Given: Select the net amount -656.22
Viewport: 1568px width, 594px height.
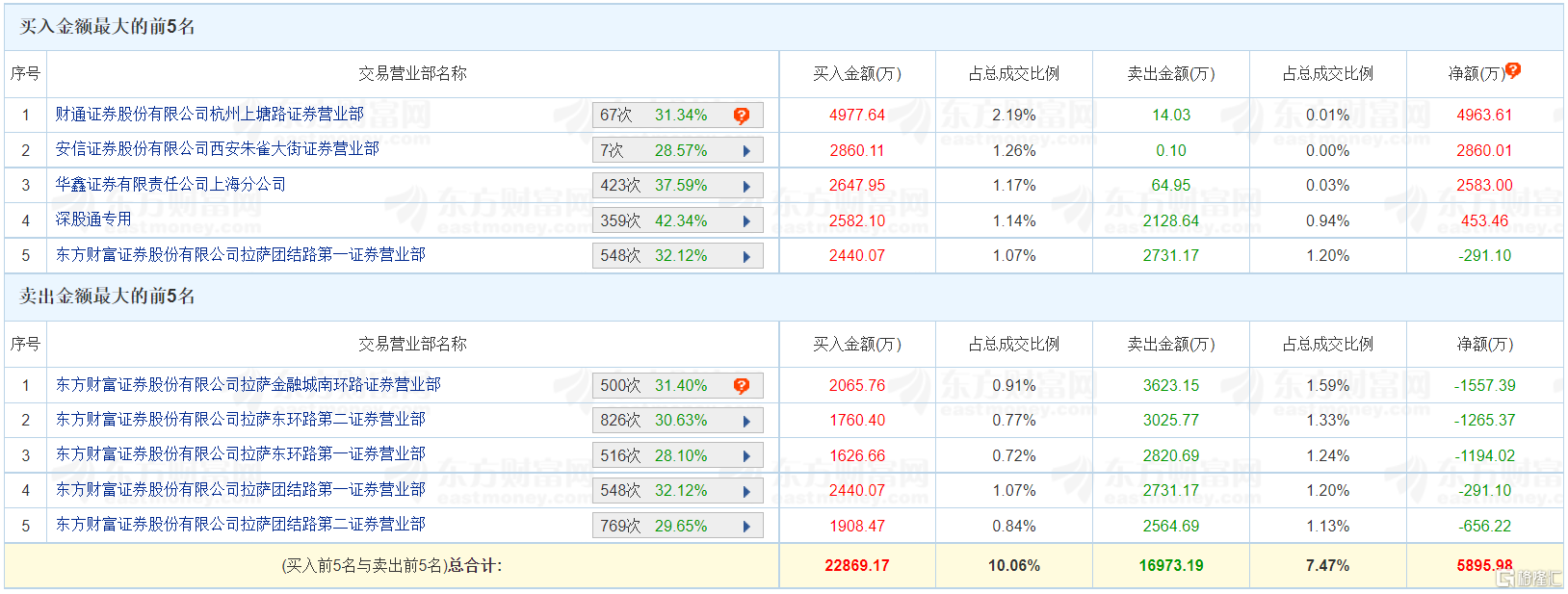Looking at the screenshot, I should [x=1484, y=526].
